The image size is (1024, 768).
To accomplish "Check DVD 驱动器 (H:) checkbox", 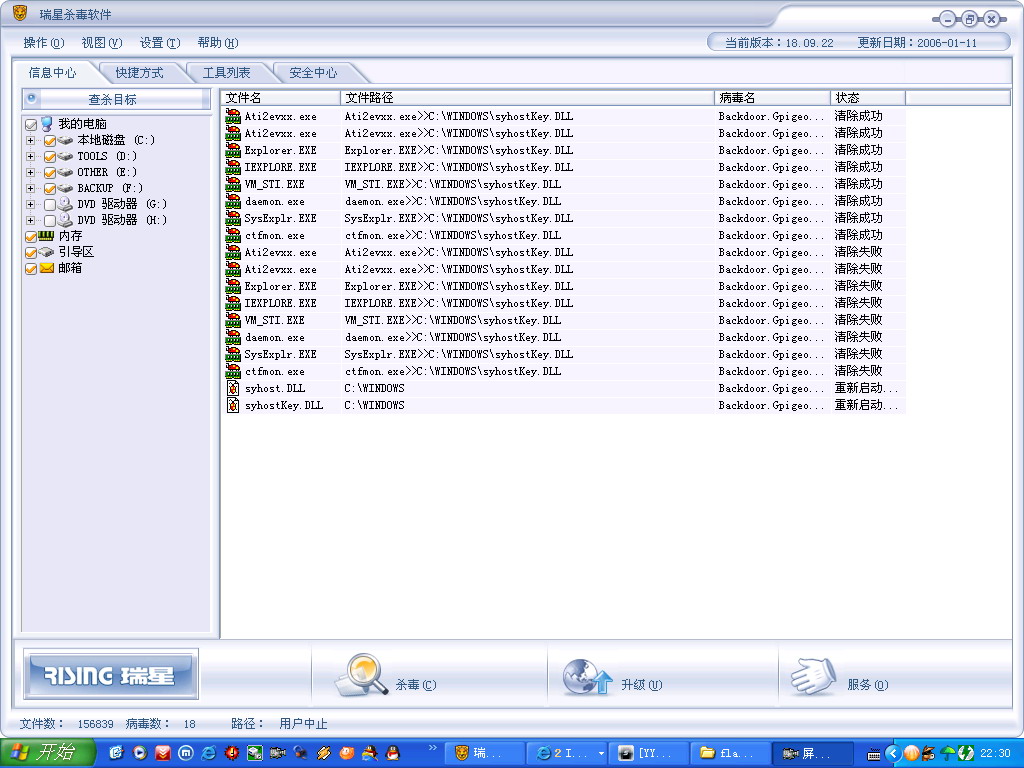I will 50,221.
